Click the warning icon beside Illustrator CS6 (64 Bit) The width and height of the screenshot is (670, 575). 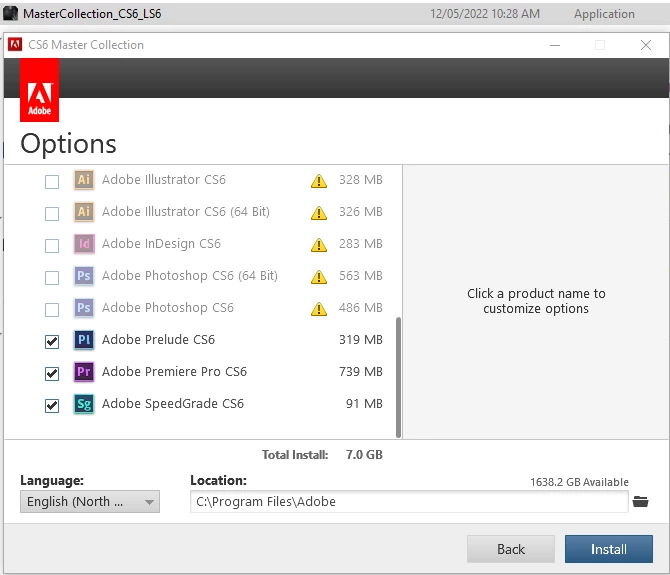pyautogui.click(x=319, y=213)
